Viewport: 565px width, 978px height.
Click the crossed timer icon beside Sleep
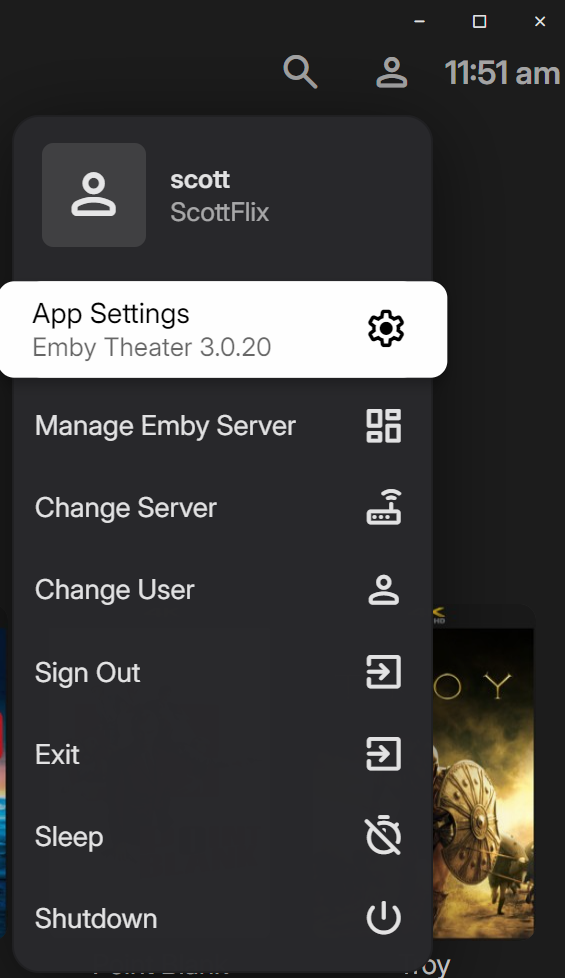click(384, 836)
